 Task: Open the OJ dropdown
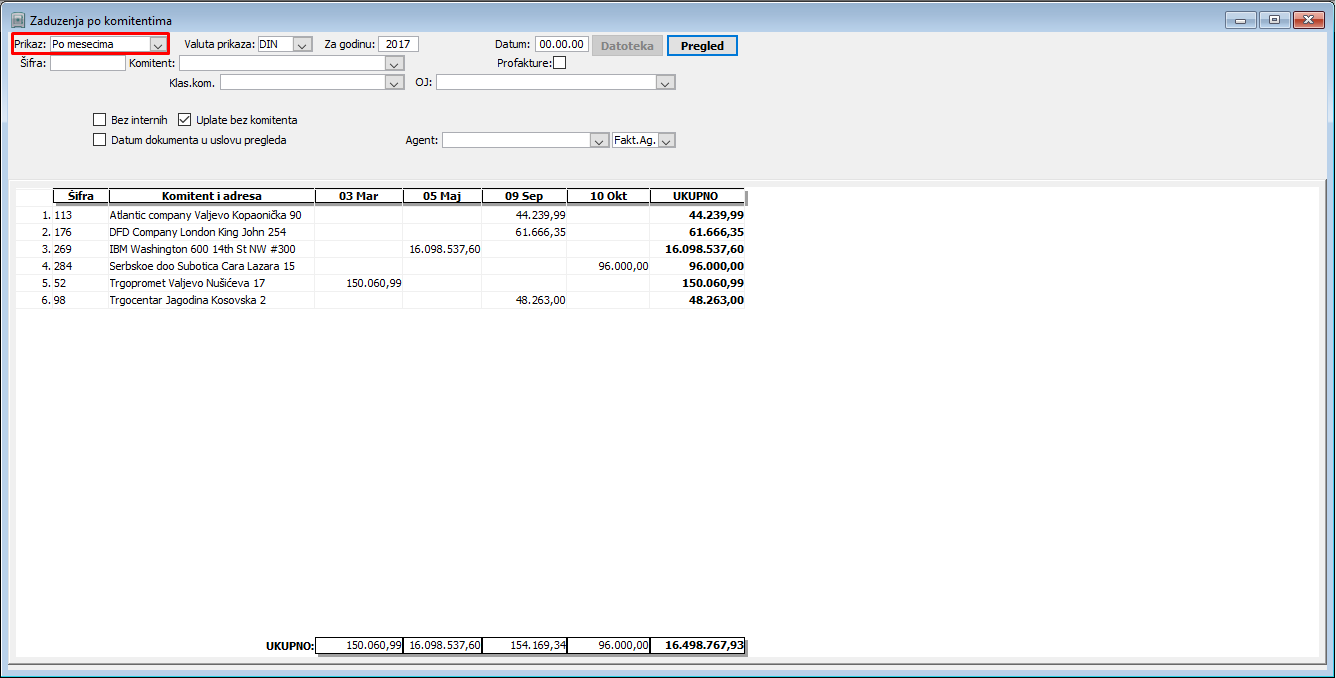(x=667, y=83)
